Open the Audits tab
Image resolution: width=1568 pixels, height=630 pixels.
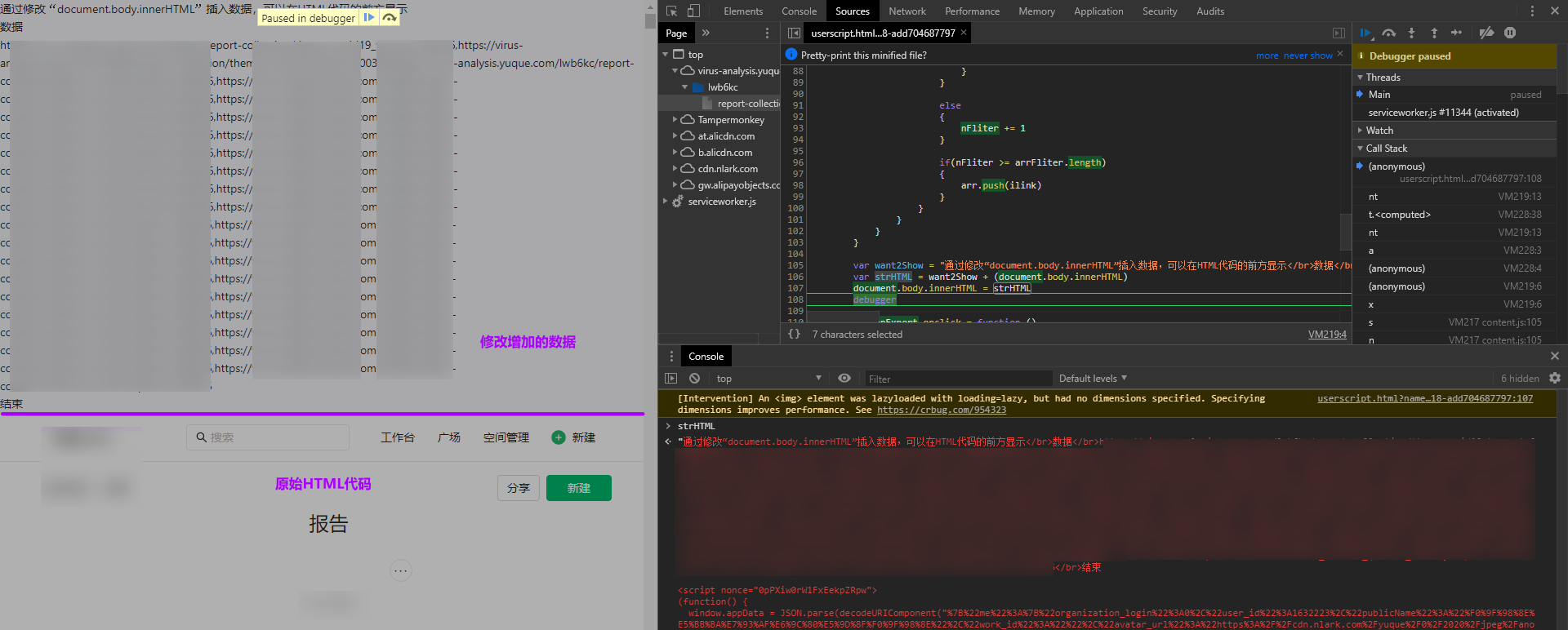1210,11
